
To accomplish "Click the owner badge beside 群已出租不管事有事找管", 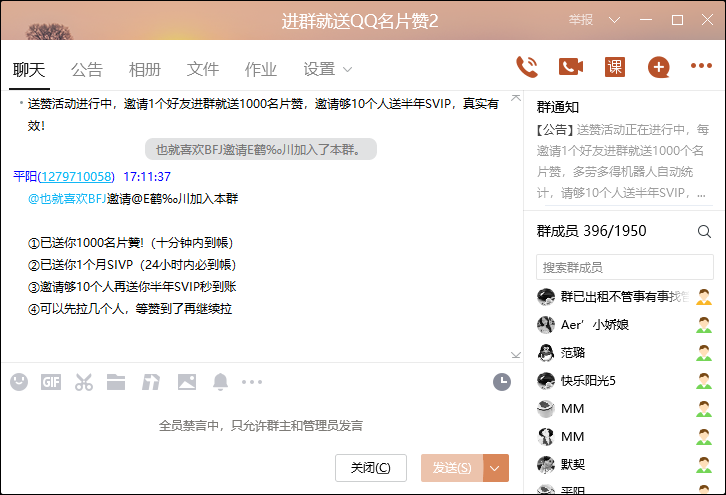I will pyautogui.click(x=704, y=297).
